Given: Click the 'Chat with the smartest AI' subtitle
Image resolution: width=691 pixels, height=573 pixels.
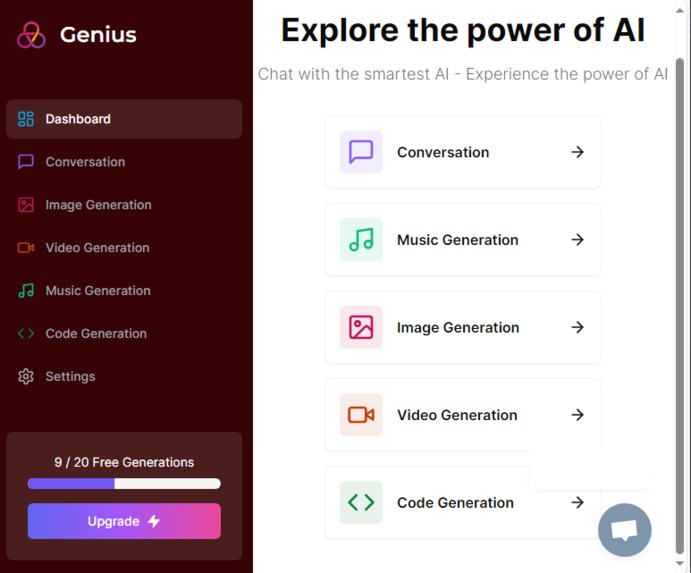Looking at the screenshot, I should 463,74.
